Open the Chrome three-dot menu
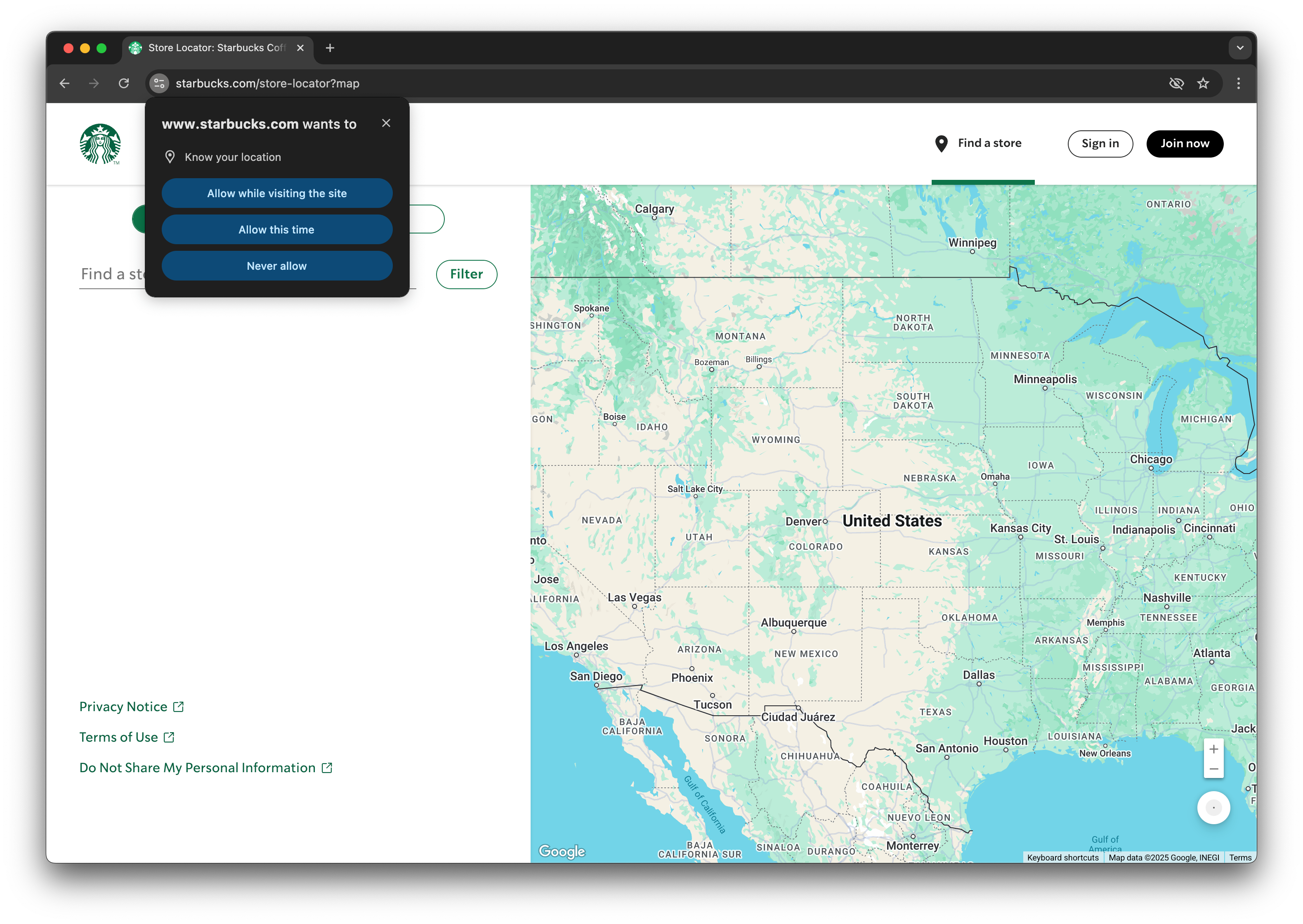 pos(1239,84)
